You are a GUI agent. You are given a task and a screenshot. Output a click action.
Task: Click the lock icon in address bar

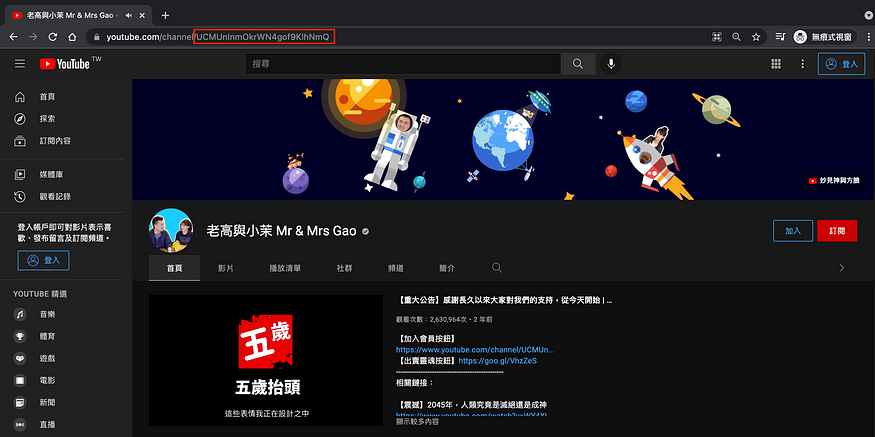97,37
